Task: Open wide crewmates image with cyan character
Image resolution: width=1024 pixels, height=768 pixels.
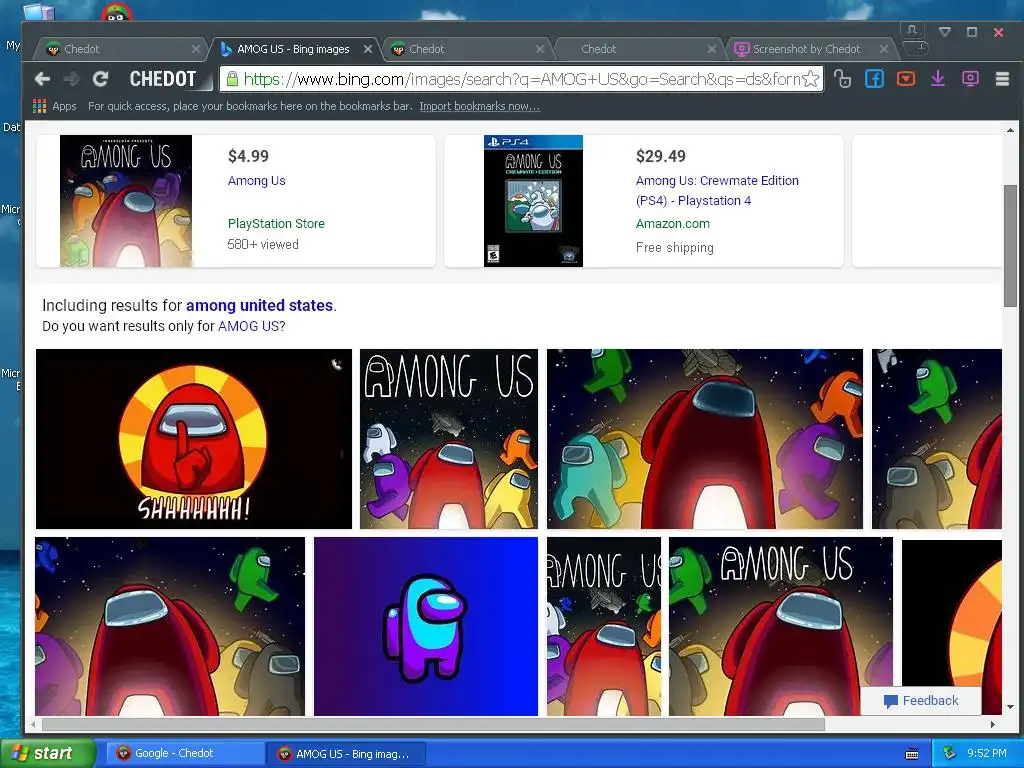Action: point(705,439)
